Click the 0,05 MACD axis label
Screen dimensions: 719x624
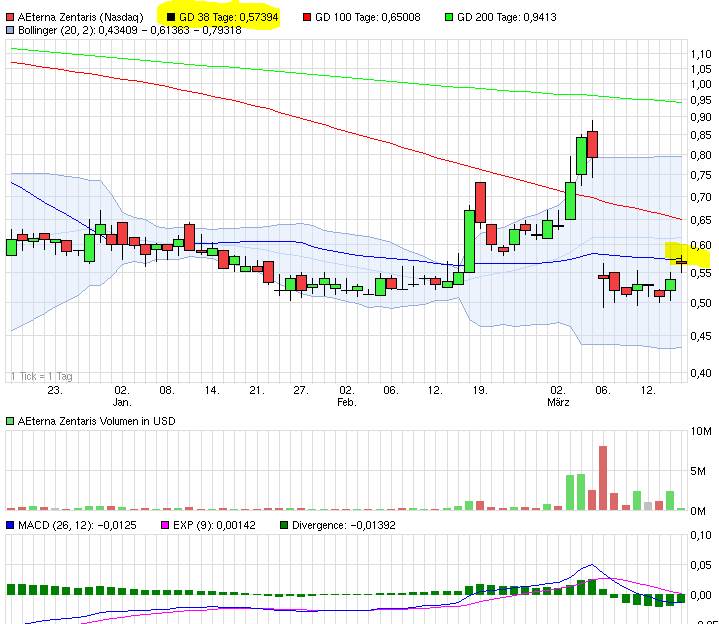coord(701,565)
